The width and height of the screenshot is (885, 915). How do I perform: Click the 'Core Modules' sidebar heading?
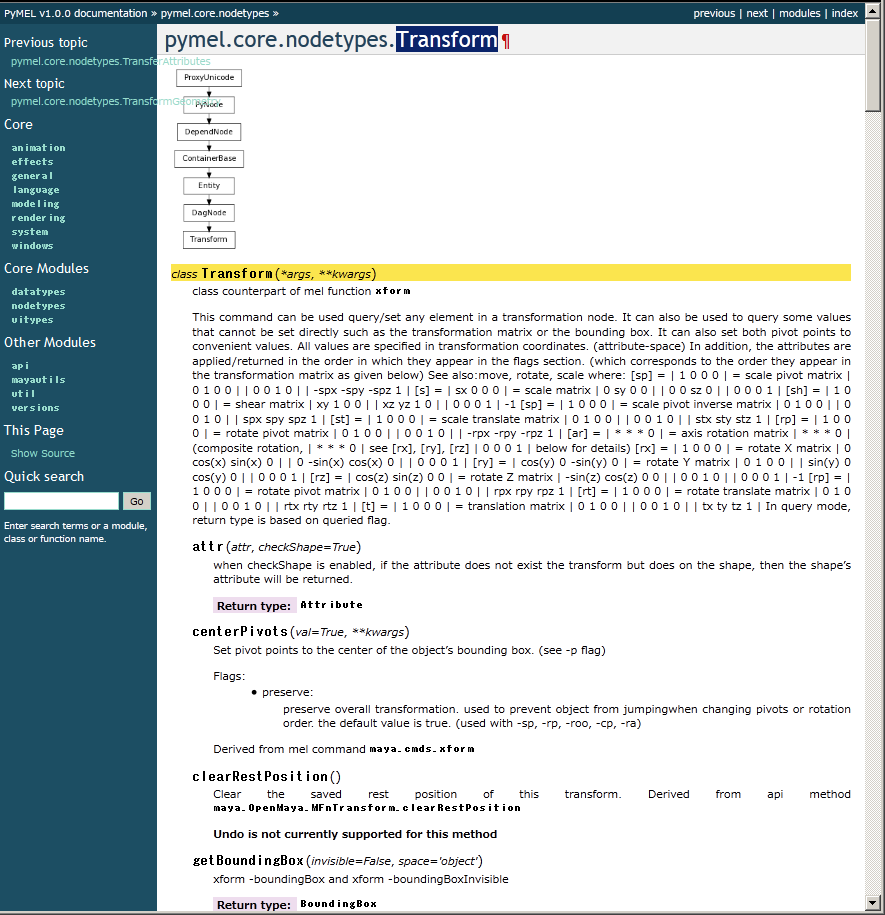(47, 268)
